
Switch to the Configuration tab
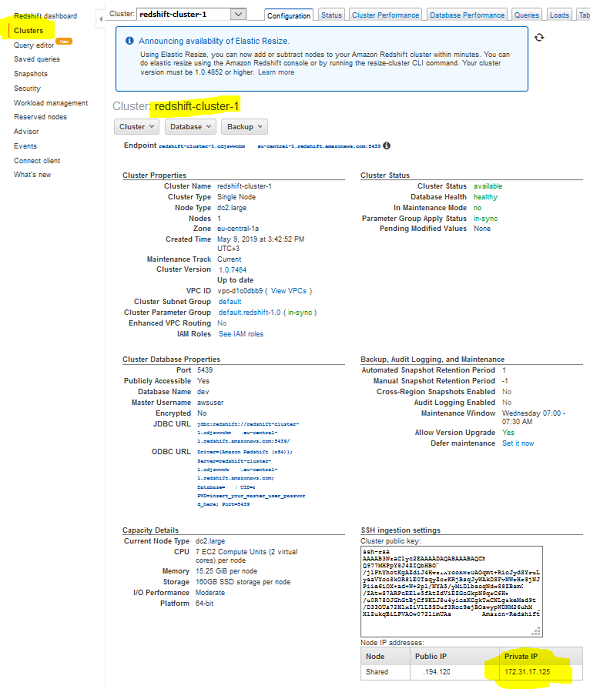coord(289,15)
